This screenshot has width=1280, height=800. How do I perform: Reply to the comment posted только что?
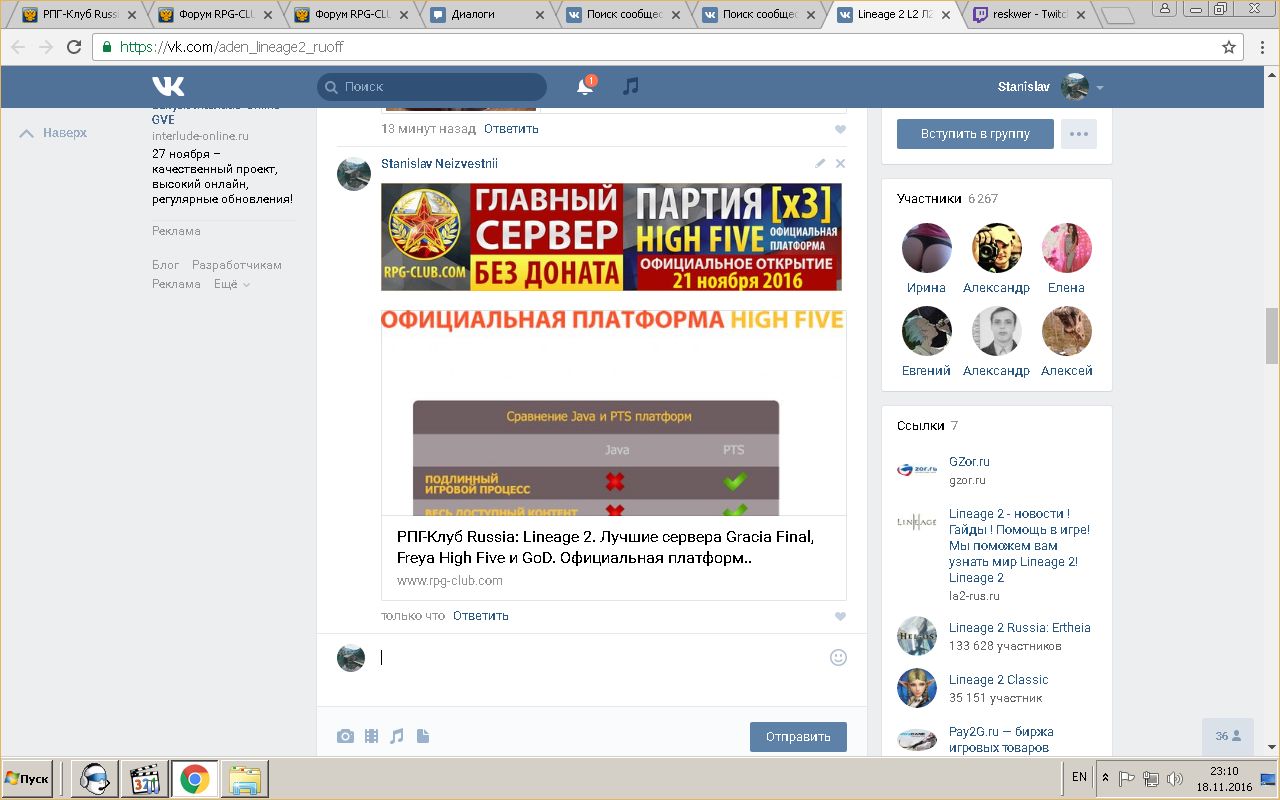point(481,616)
